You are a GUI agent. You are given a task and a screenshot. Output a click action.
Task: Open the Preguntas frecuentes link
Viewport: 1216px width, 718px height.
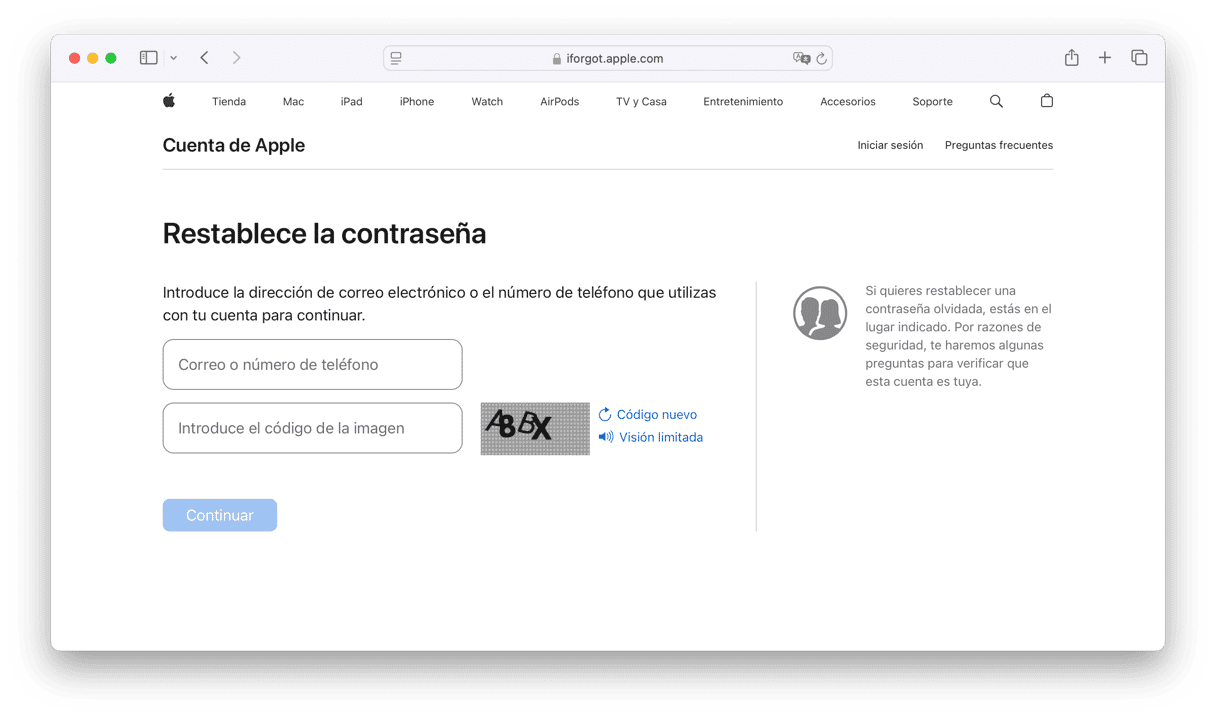coord(999,145)
